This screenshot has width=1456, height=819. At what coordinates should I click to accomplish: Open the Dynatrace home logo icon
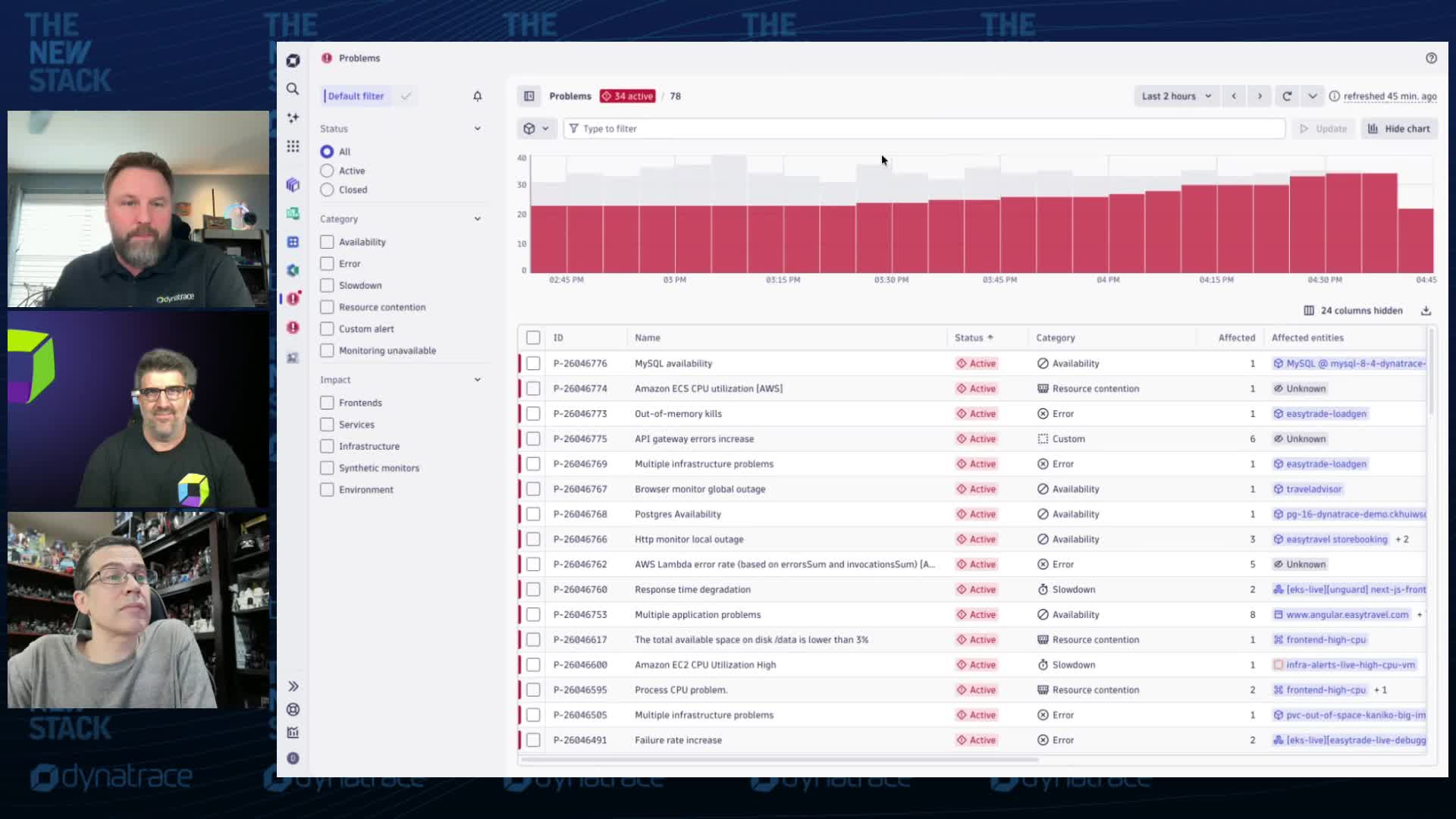(293, 61)
